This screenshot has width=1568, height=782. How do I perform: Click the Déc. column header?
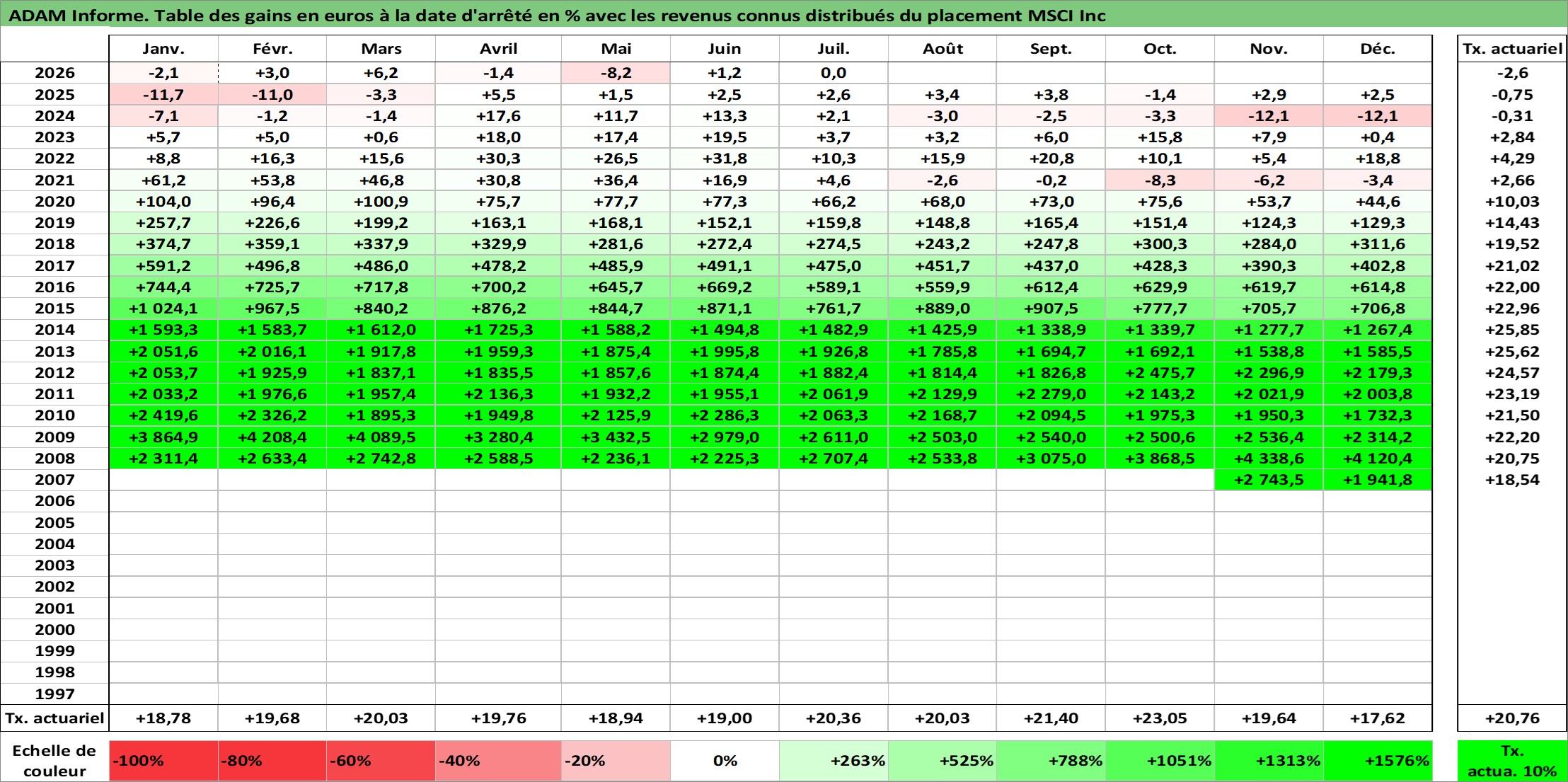pyautogui.click(x=1378, y=49)
